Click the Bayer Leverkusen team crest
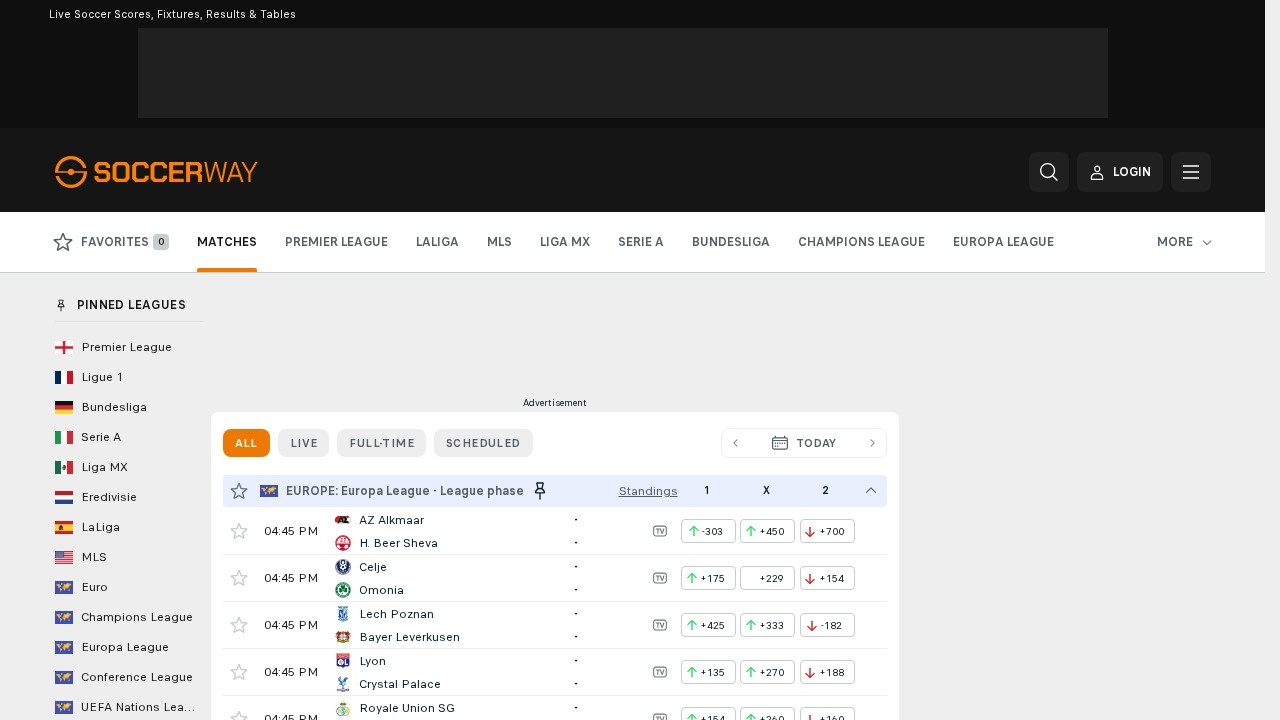Screen dimensions: 1280x720 pos(343,637)
